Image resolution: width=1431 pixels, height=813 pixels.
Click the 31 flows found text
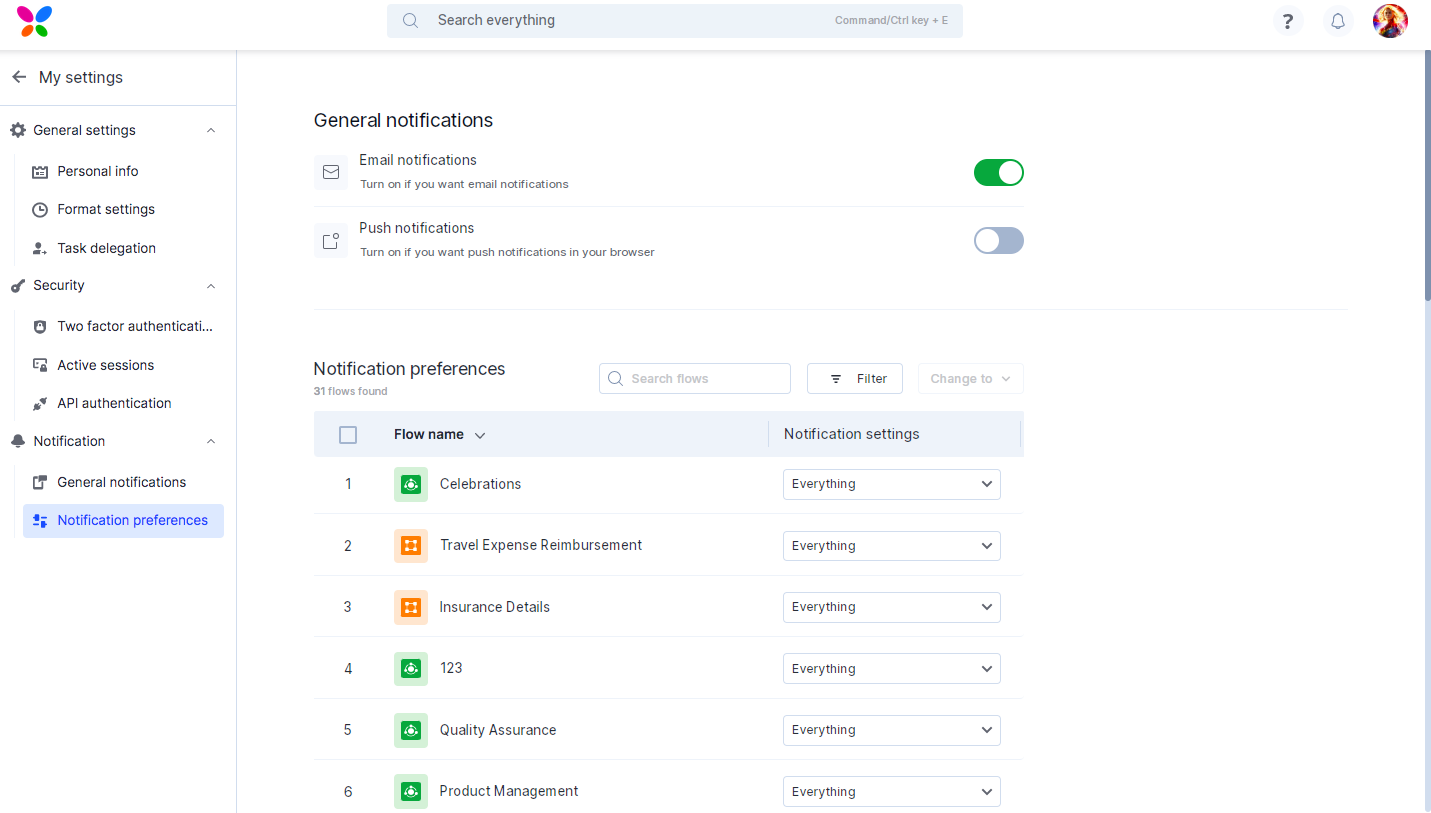[351, 391]
